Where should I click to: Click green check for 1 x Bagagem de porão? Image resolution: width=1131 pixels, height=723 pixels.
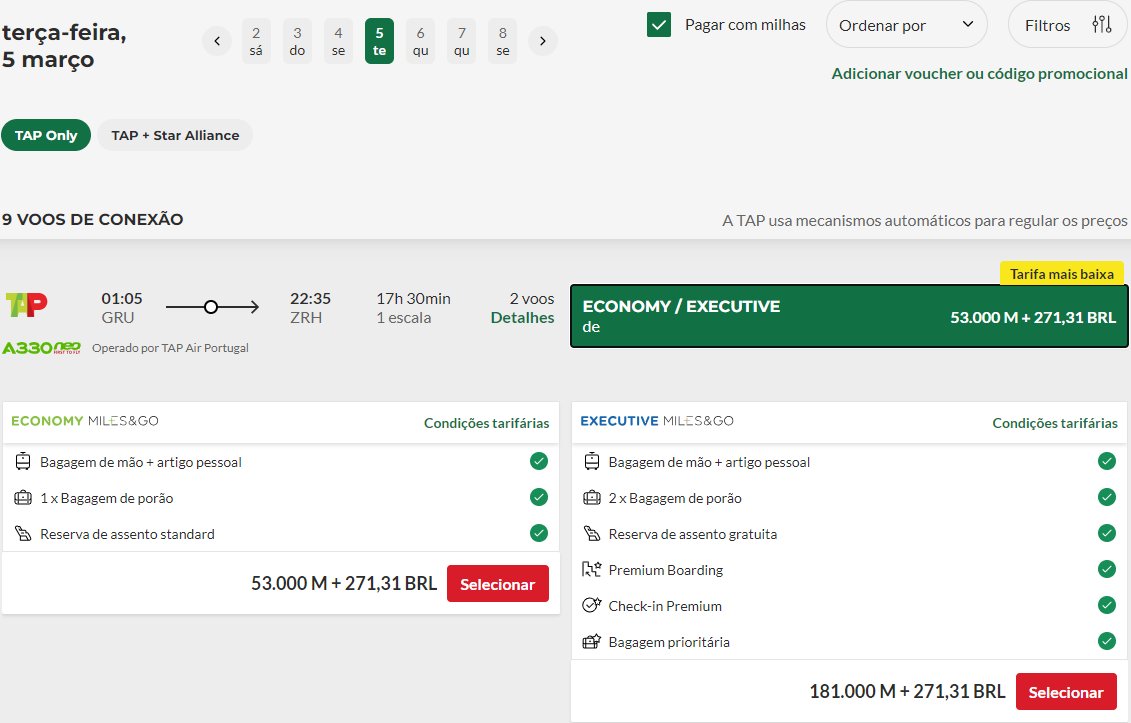[539, 497]
